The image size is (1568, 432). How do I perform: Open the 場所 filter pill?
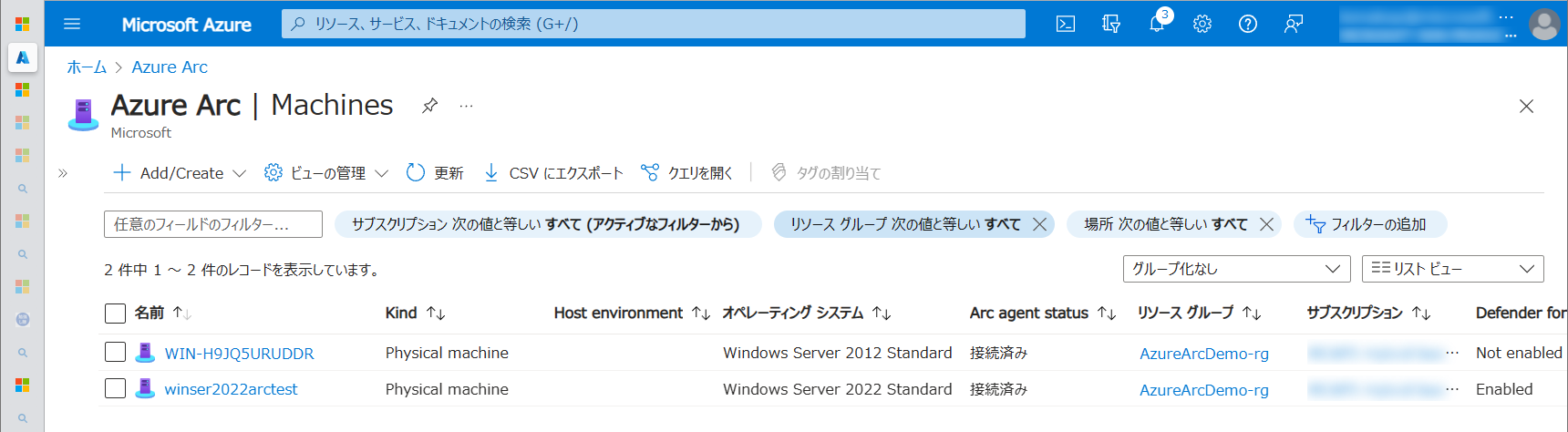click(1165, 224)
